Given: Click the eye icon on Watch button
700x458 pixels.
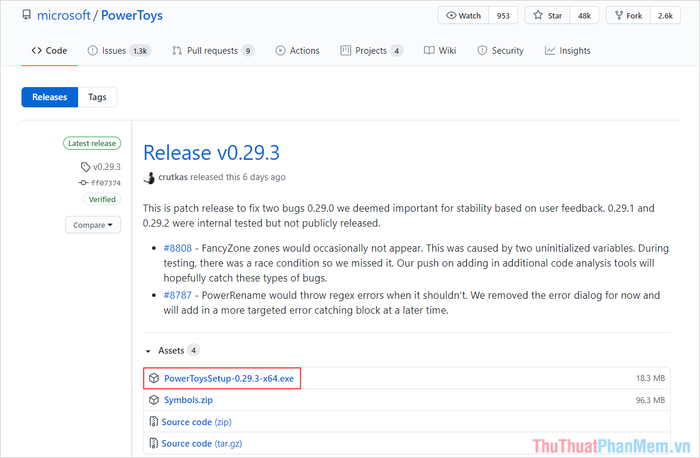Looking at the screenshot, I should click(x=451, y=15).
